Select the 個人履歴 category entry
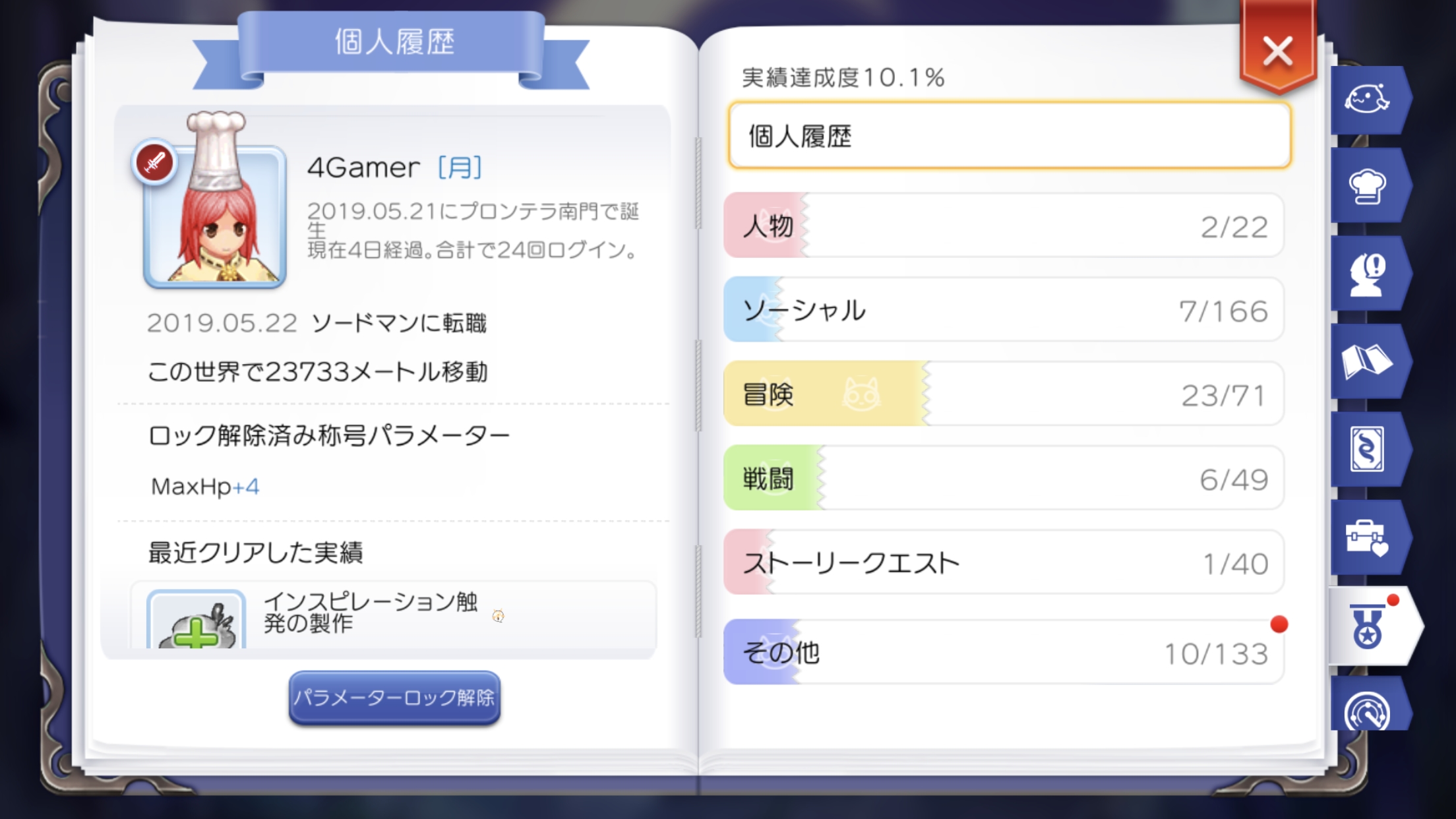The width and height of the screenshot is (1456, 819). point(1009,136)
